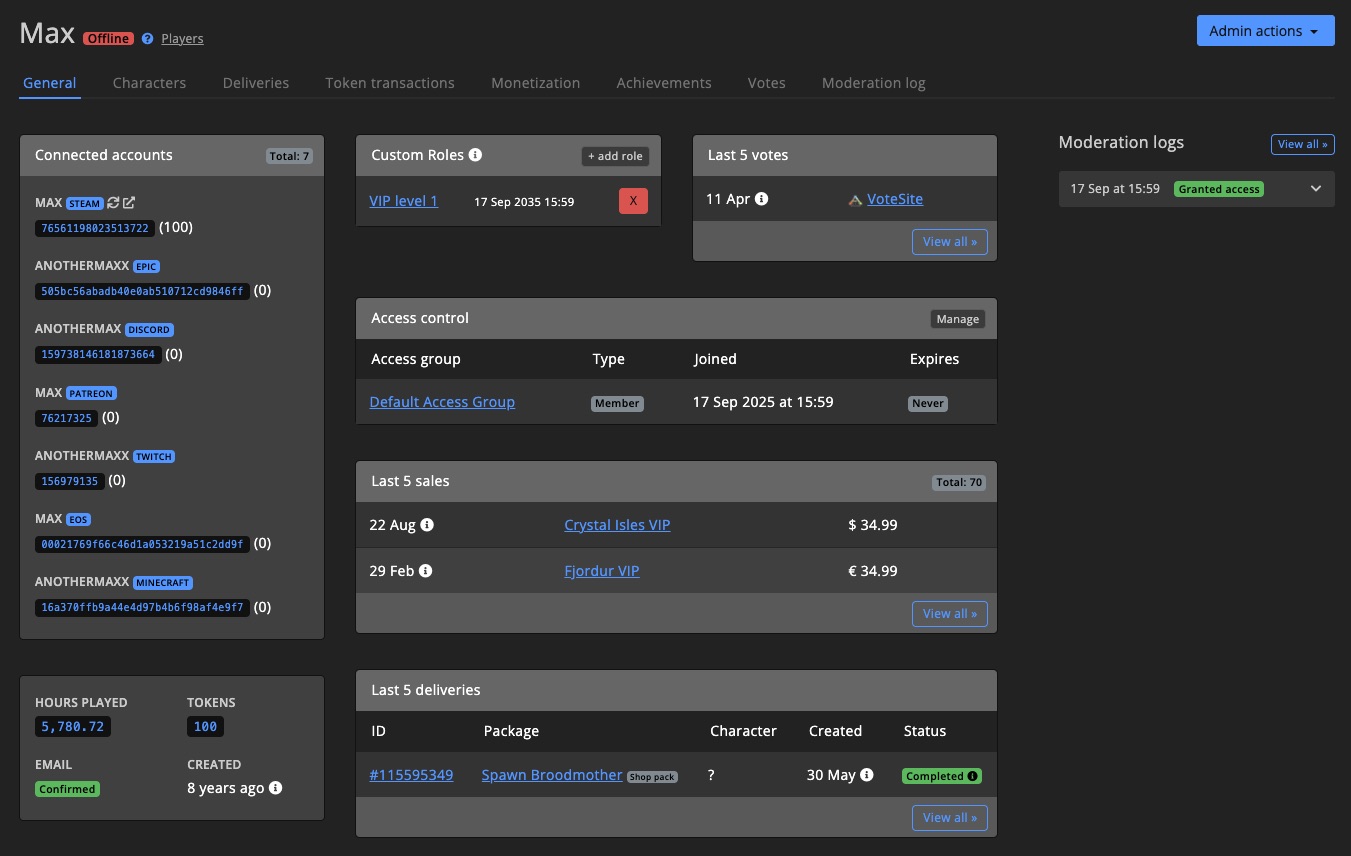Click the info icon inside the Completed status badge
The image size is (1351, 856).
tap(971, 775)
